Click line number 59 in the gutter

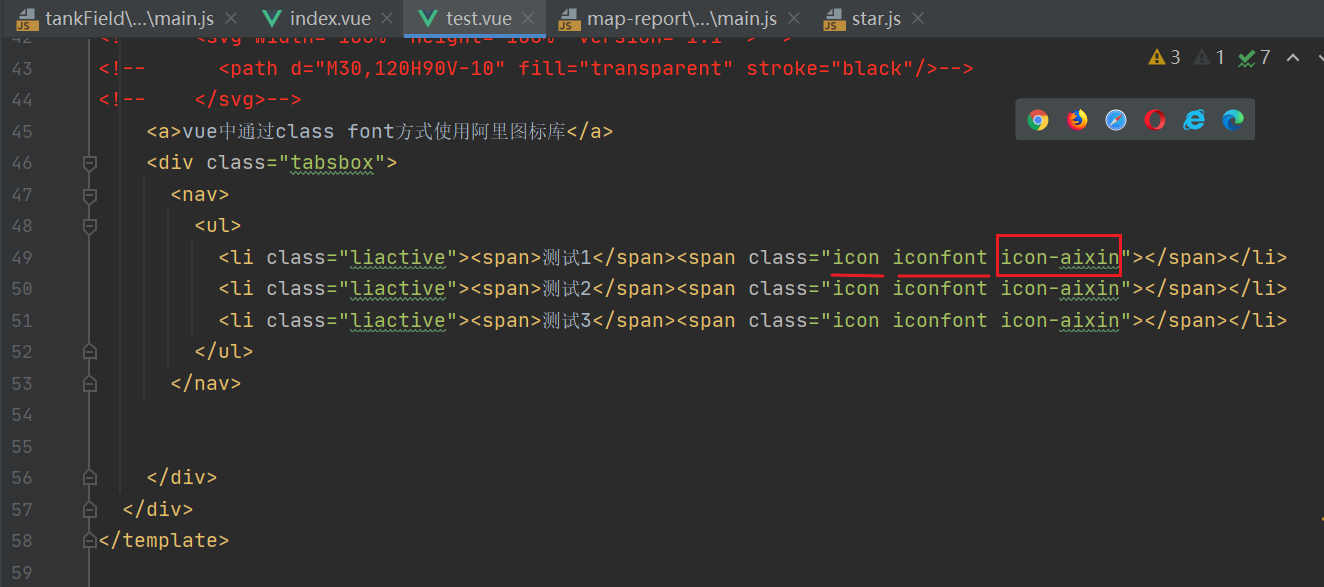coord(21,572)
